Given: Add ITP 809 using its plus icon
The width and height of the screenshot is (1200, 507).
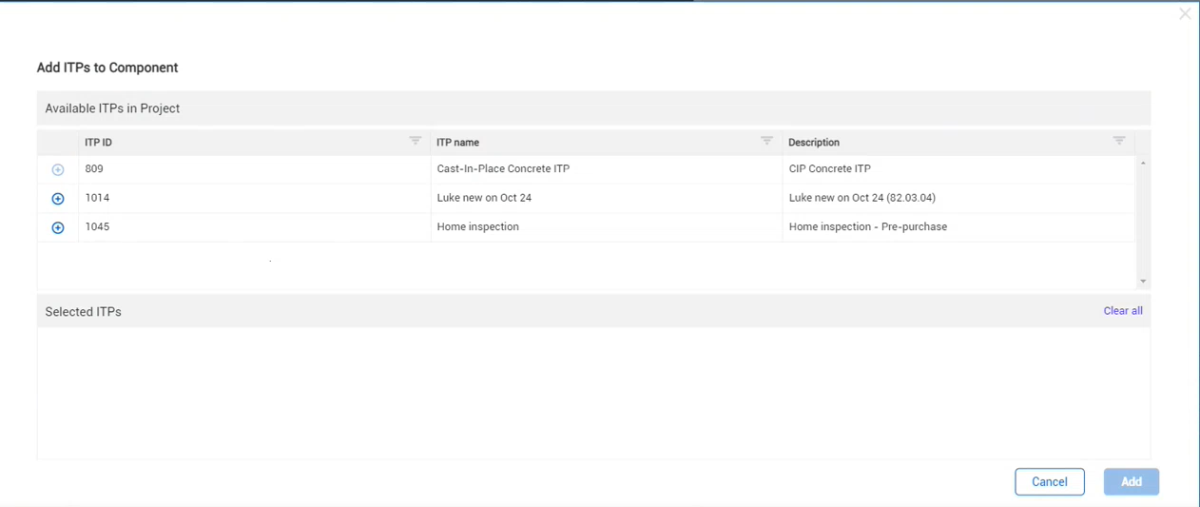Looking at the screenshot, I should coord(58,170).
